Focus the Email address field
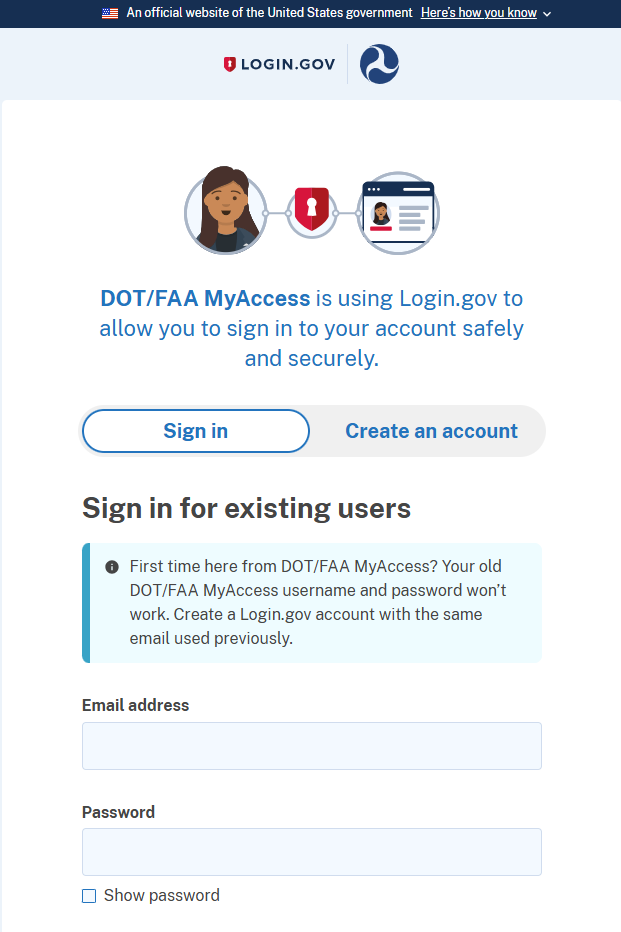This screenshot has height=932, width=621. (x=312, y=746)
